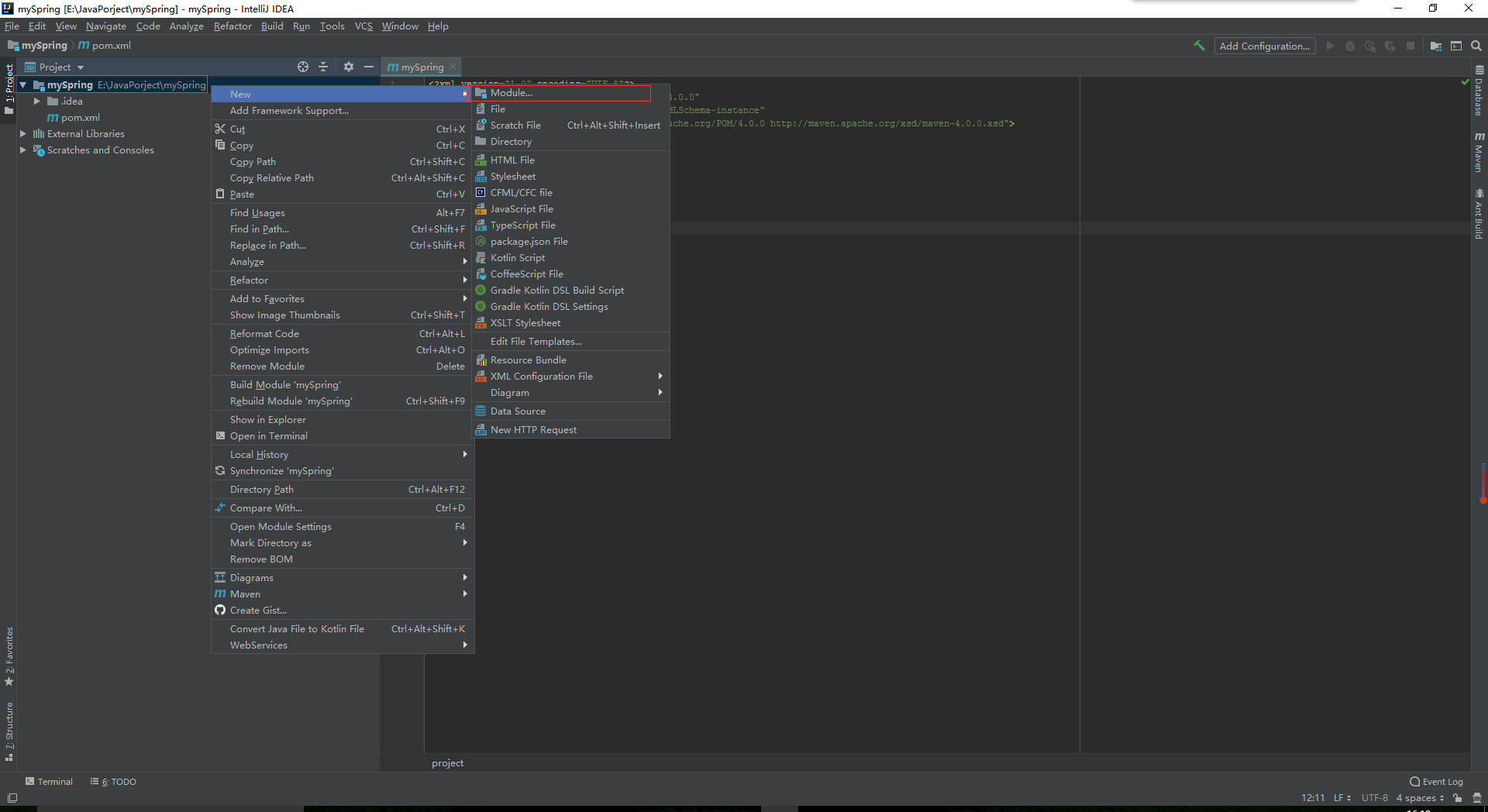Open the Ant Build side panel
Image resolution: width=1488 pixels, height=812 pixels.
point(1479,214)
